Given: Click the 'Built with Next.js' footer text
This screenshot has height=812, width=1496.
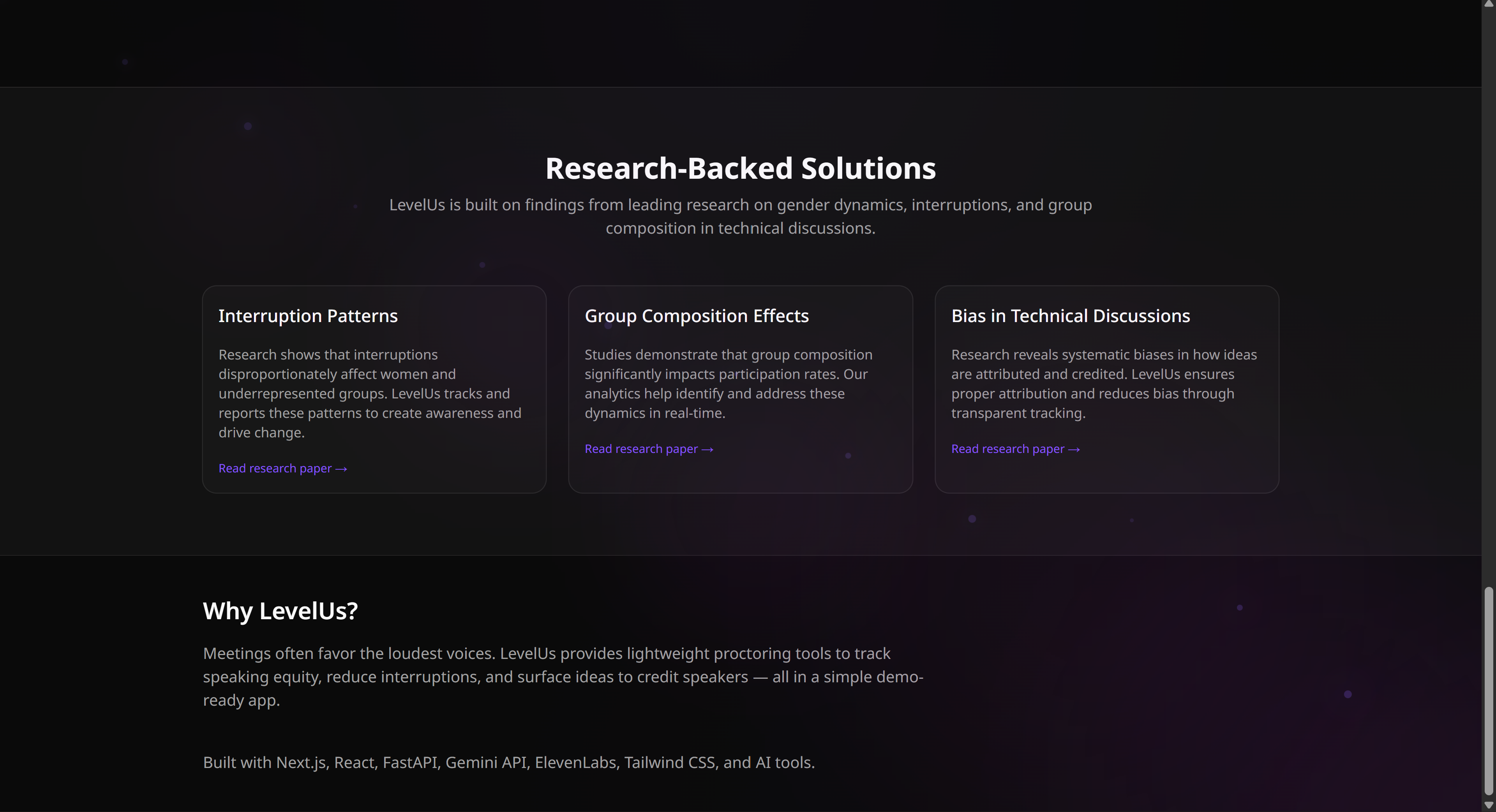Looking at the screenshot, I should (x=509, y=762).
